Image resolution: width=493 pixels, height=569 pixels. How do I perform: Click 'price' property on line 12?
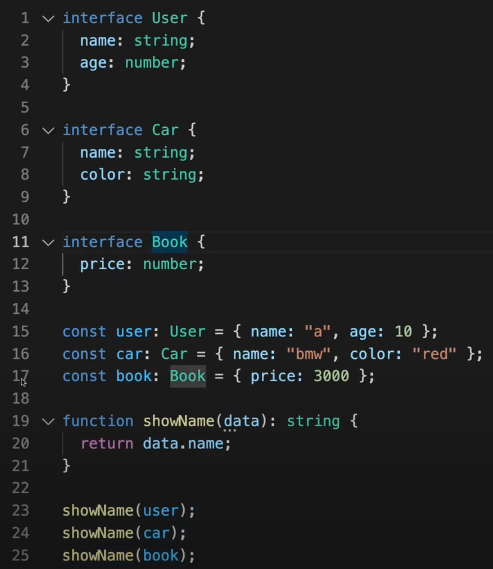102,265
